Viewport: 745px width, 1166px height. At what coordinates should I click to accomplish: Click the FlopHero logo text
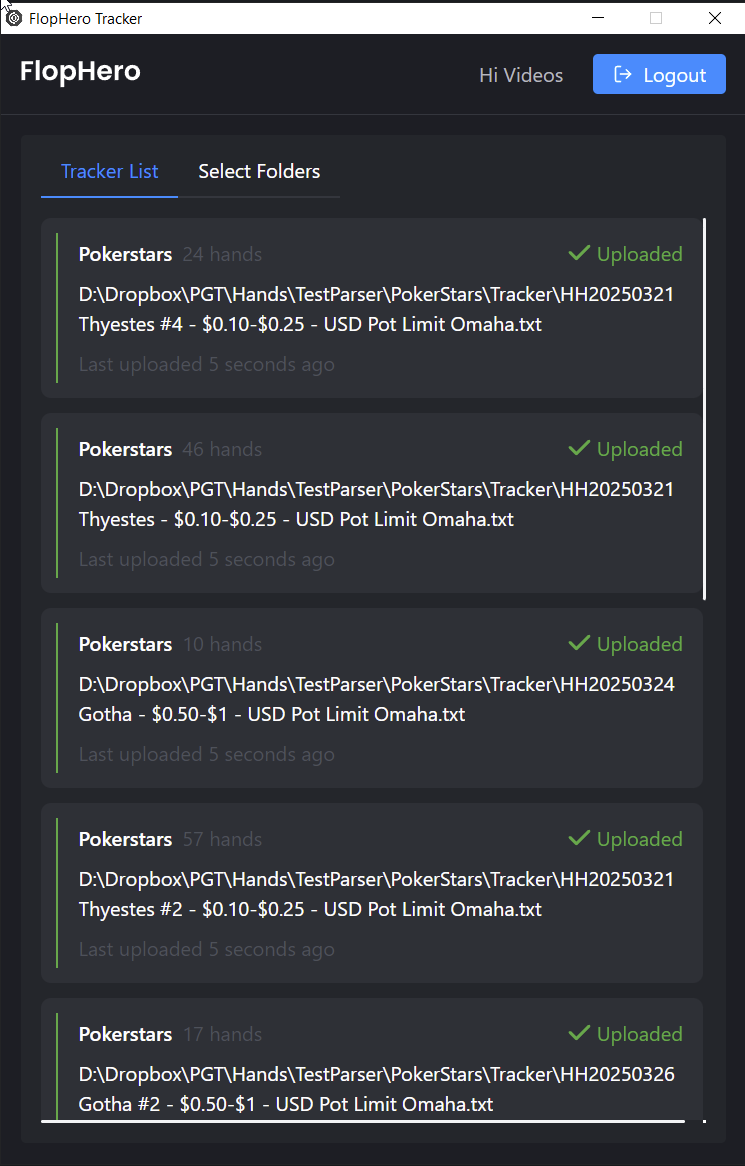(80, 71)
